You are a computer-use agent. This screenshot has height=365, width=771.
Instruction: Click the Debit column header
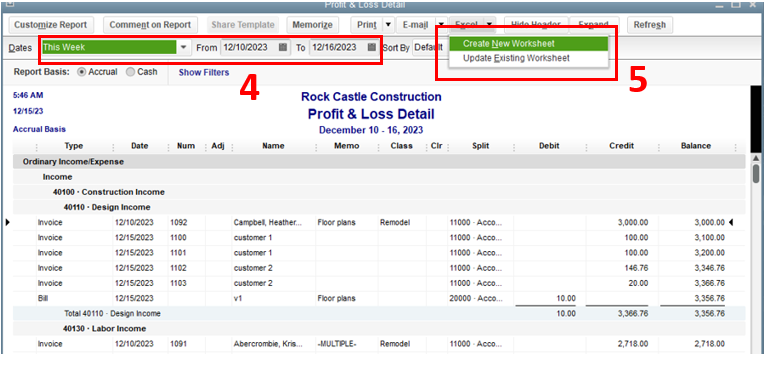(x=549, y=146)
